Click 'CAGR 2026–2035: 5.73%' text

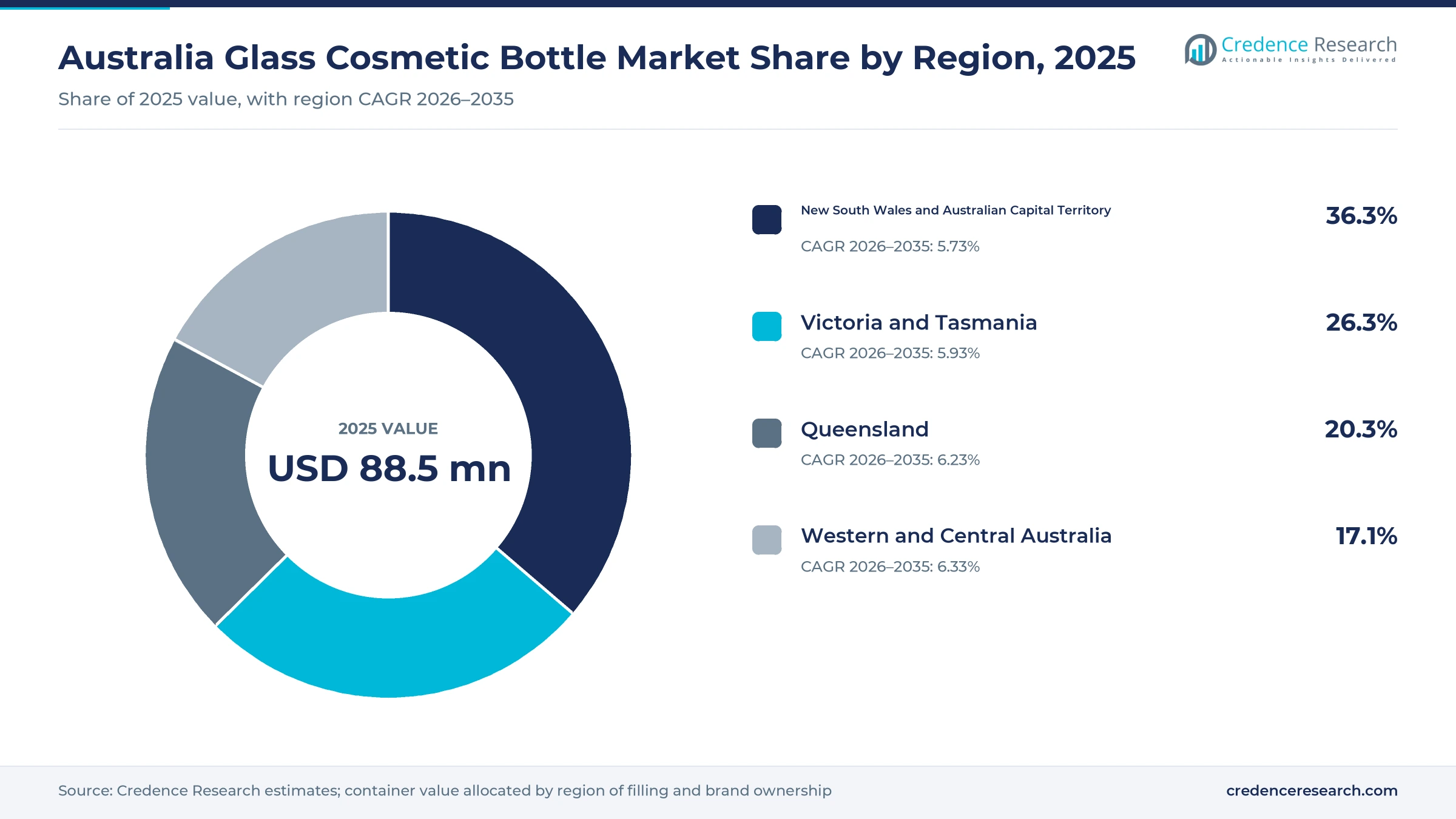pos(890,246)
